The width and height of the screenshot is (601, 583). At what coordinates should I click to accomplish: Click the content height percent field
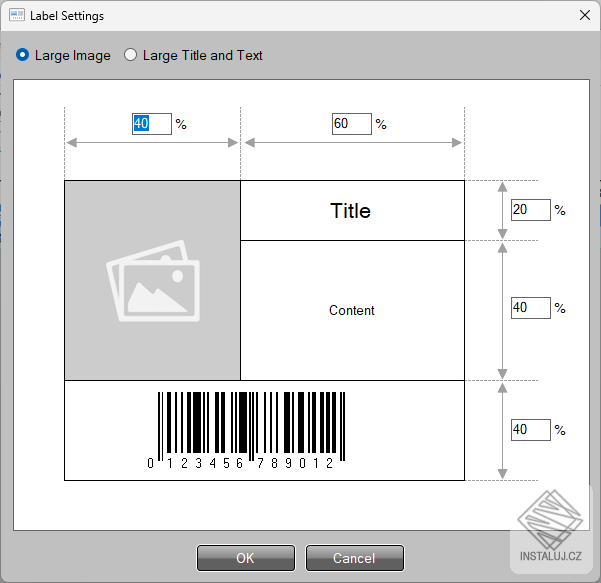(530, 308)
